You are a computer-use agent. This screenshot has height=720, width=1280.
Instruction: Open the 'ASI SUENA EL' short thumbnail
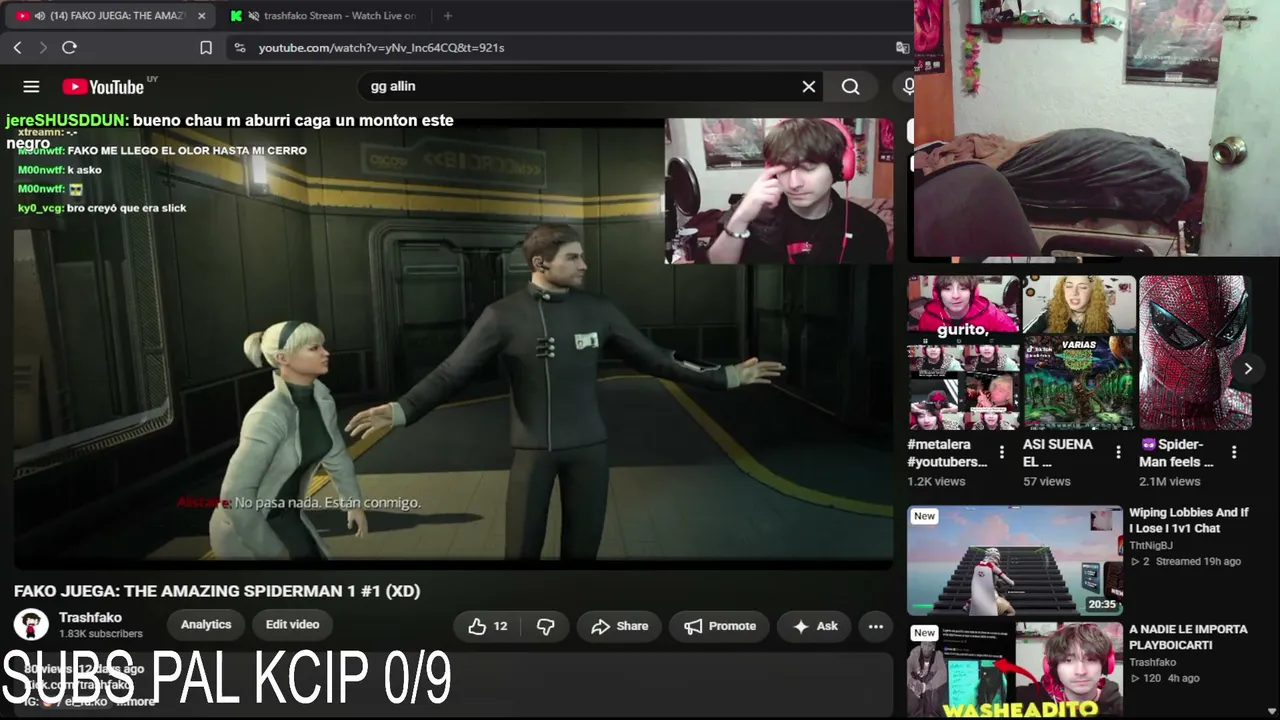pyautogui.click(x=1079, y=353)
